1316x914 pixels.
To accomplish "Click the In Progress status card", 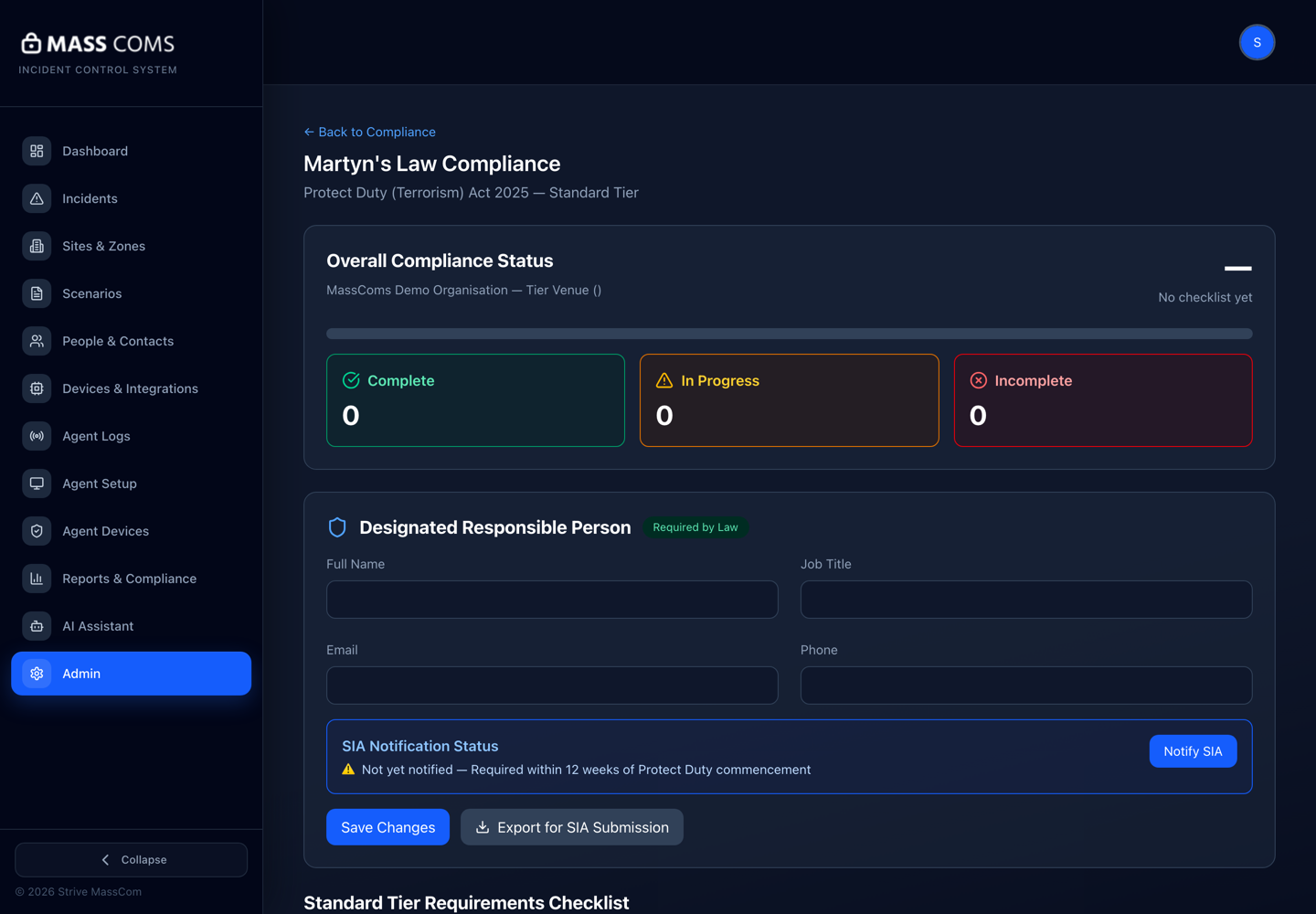I will pos(790,400).
